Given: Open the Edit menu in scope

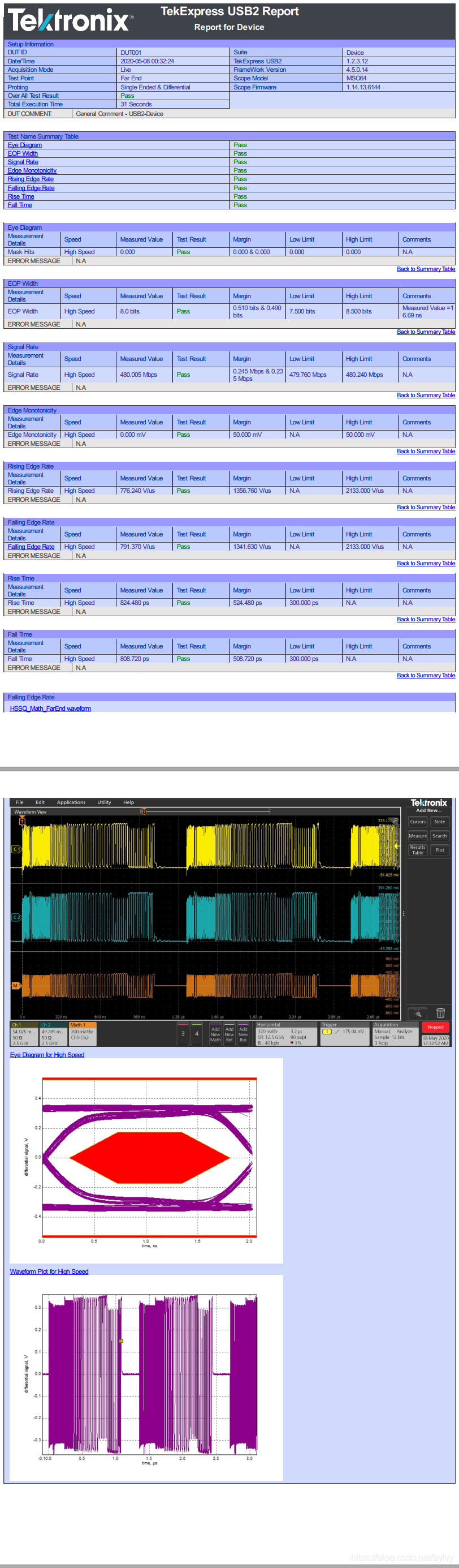Looking at the screenshot, I should pos(40,802).
